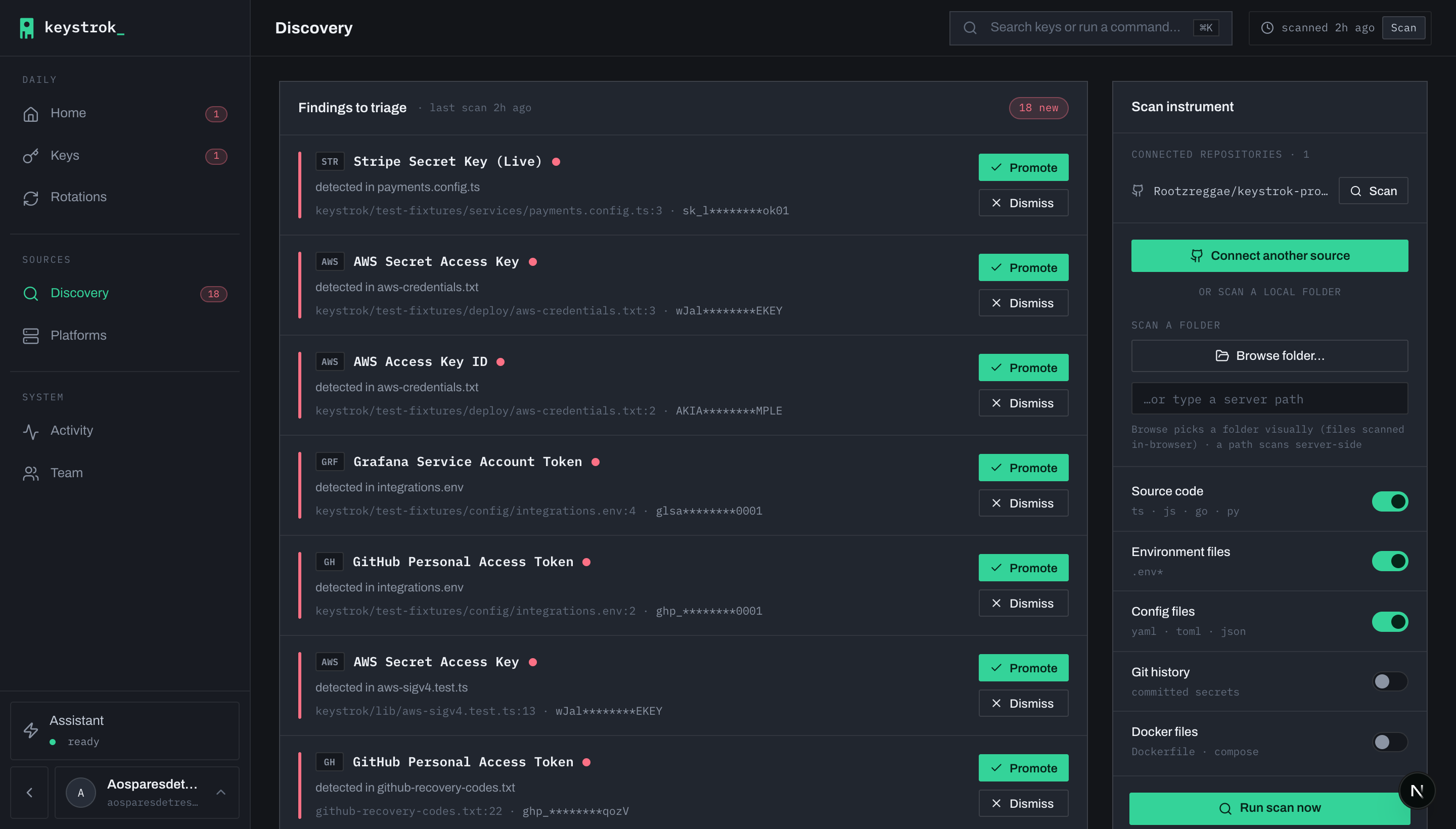Click the round N badge at bottom right
This screenshot has height=829, width=1456.
click(1417, 790)
